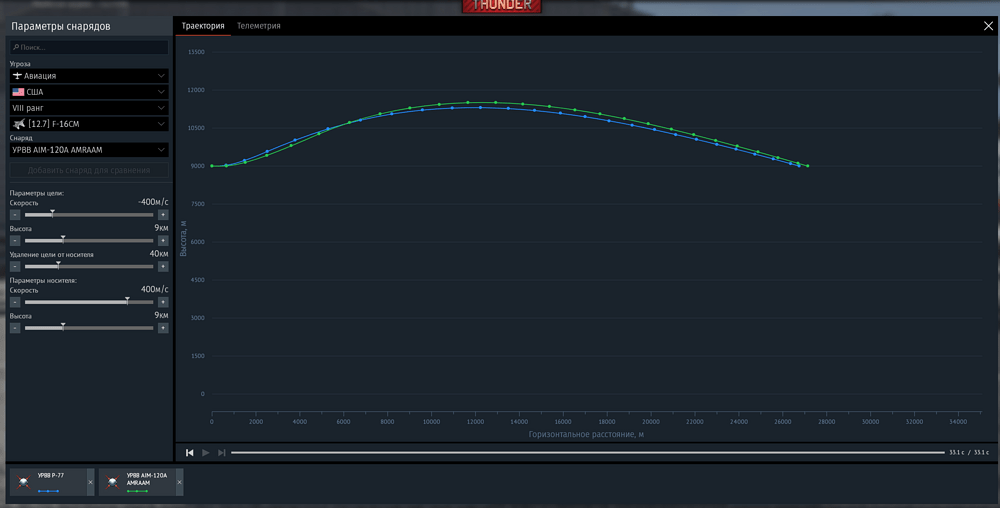Increase carrier speed with plus button

pos(163,302)
